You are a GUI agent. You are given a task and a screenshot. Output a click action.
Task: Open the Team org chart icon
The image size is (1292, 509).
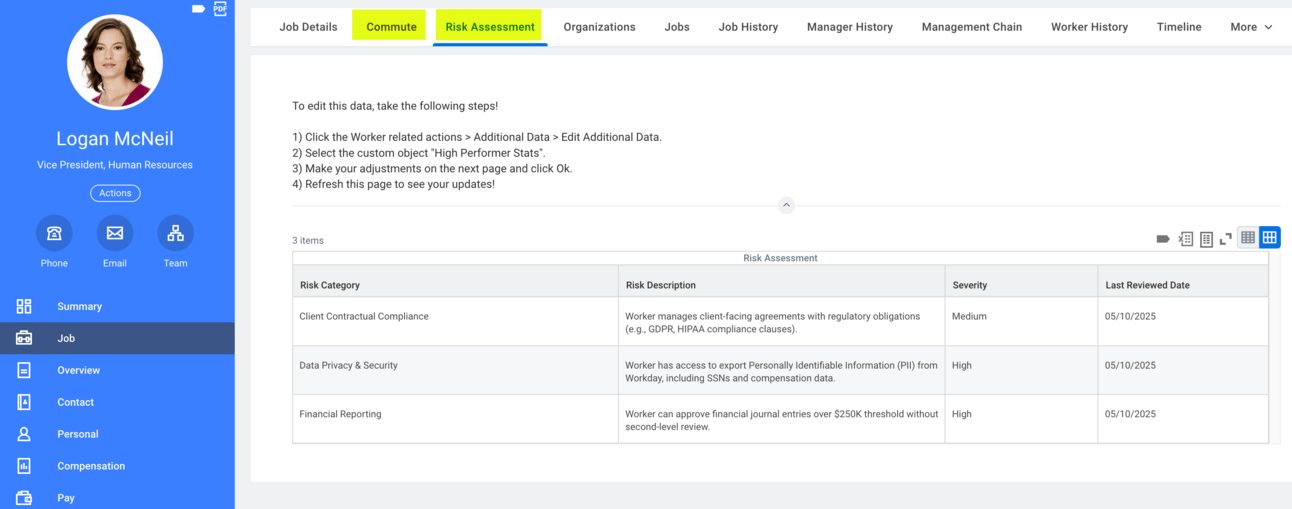pos(175,233)
